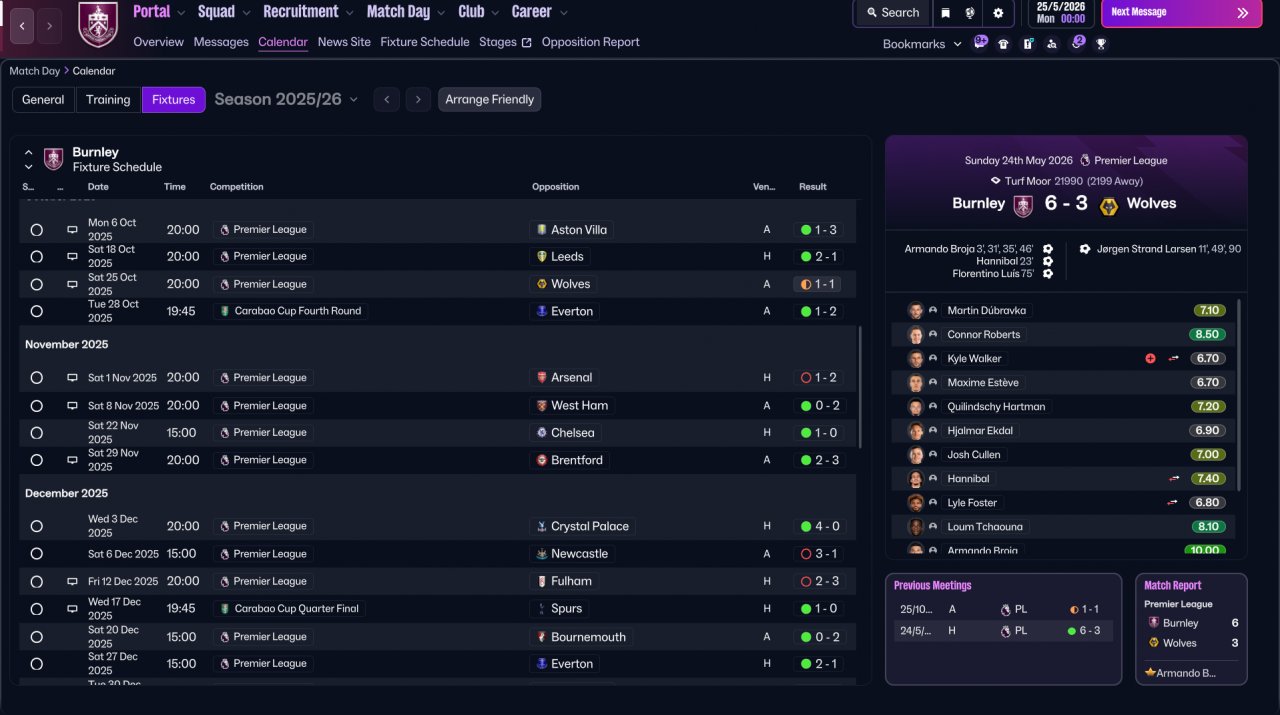Select the radio circle for Newcastle fixture
Image resolution: width=1280 pixels, height=715 pixels.
coord(36,554)
